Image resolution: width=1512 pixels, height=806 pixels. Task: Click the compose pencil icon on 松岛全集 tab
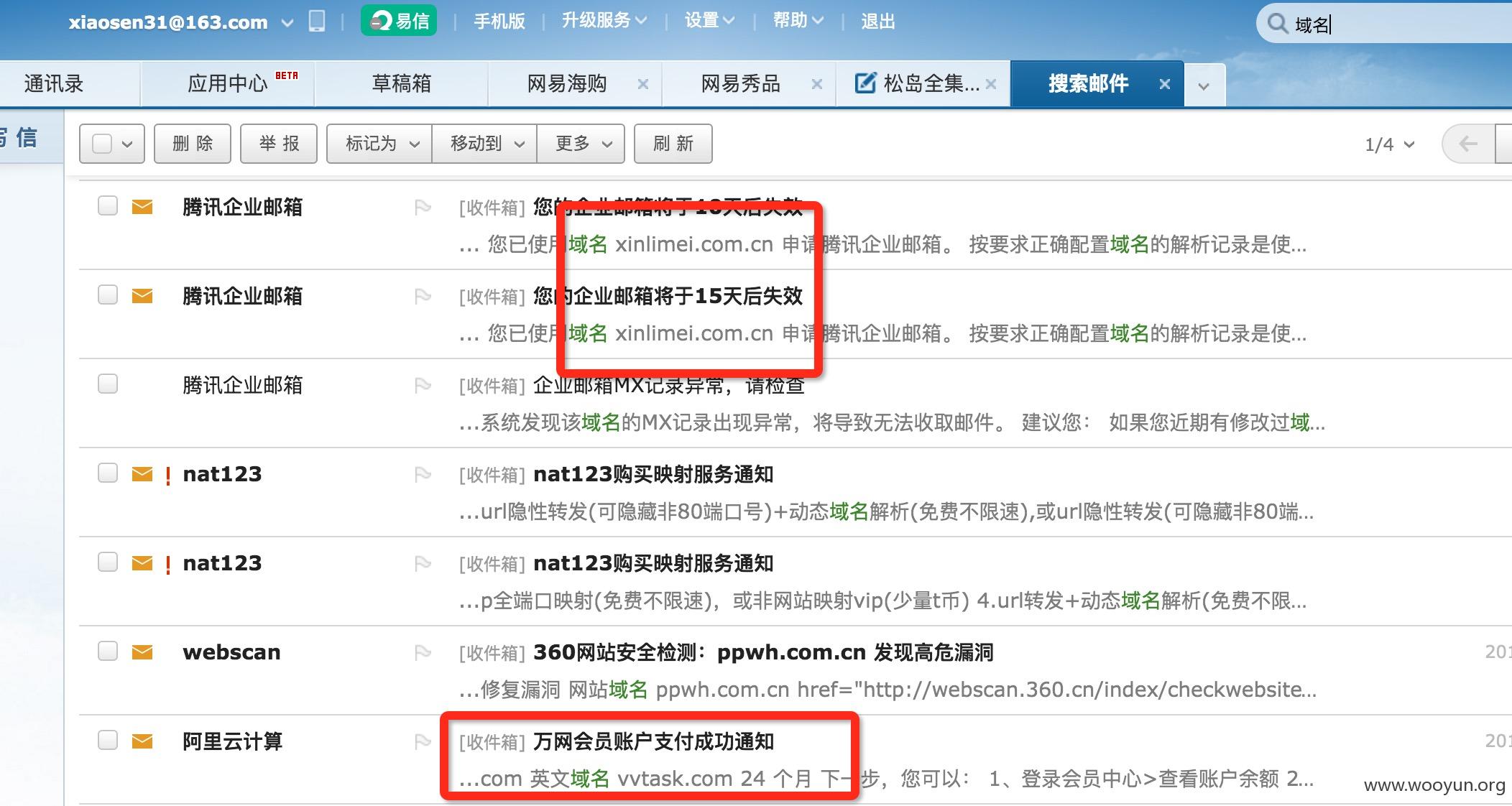pyautogui.click(x=865, y=83)
